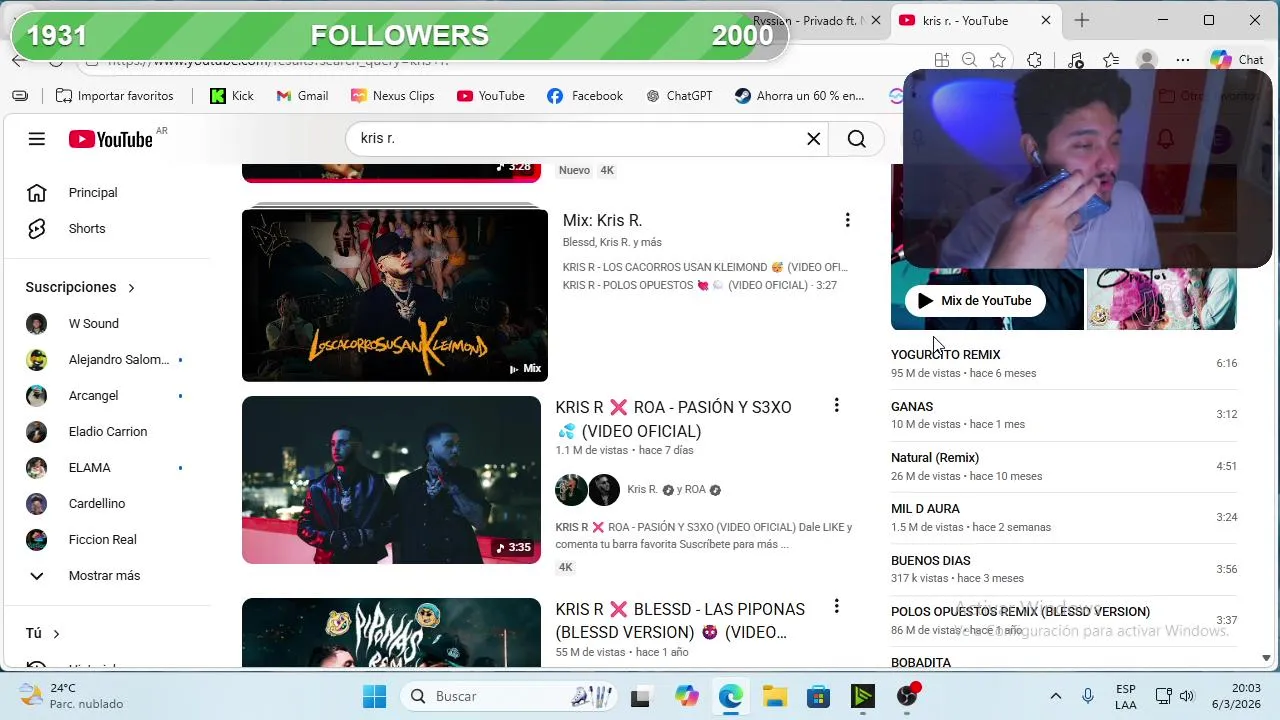Clear the search box with the X icon
This screenshot has height=720, width=1280.
tap(814, 139)
